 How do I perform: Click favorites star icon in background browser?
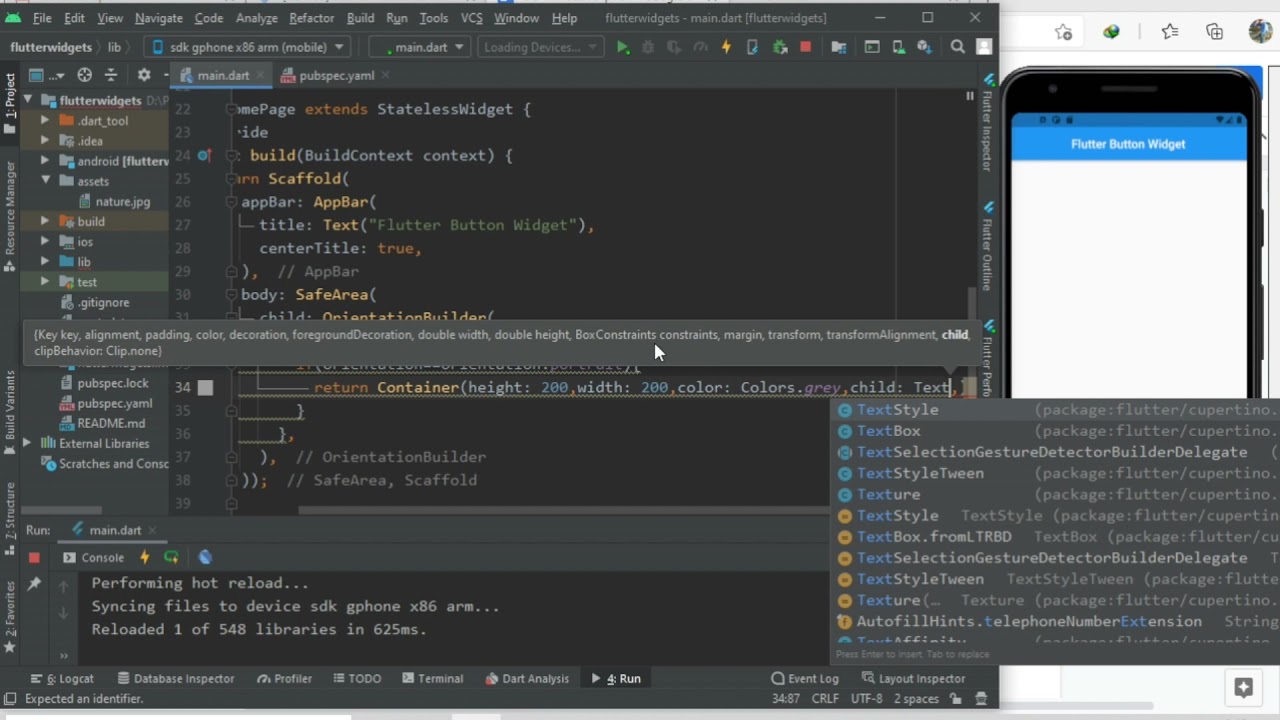[x=1170, y=32]
